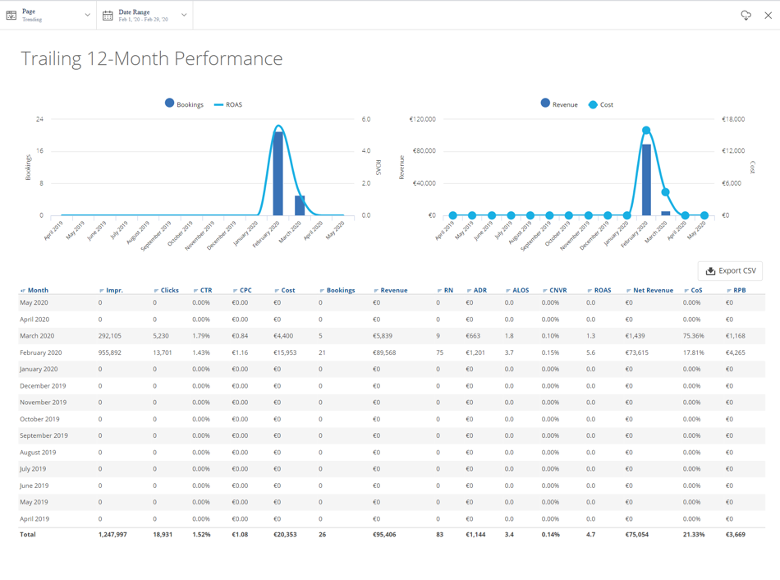Sort table by CNVR column
This screenshot has height=580, width=780.
pyautogui.click(x=555, y=290)
